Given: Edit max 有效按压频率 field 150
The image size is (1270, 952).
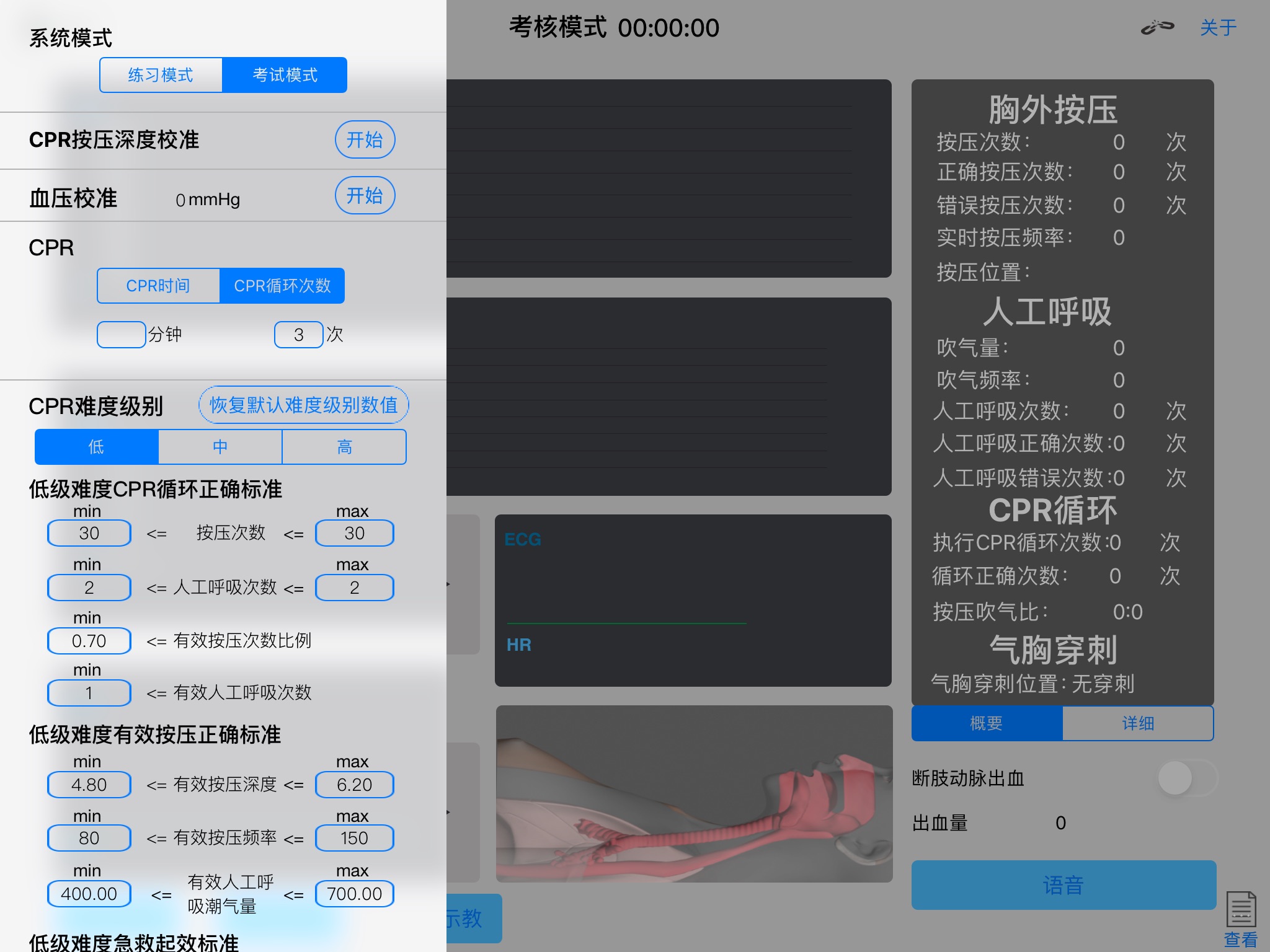Looking at the screenshot, I should tap(355, 838).
